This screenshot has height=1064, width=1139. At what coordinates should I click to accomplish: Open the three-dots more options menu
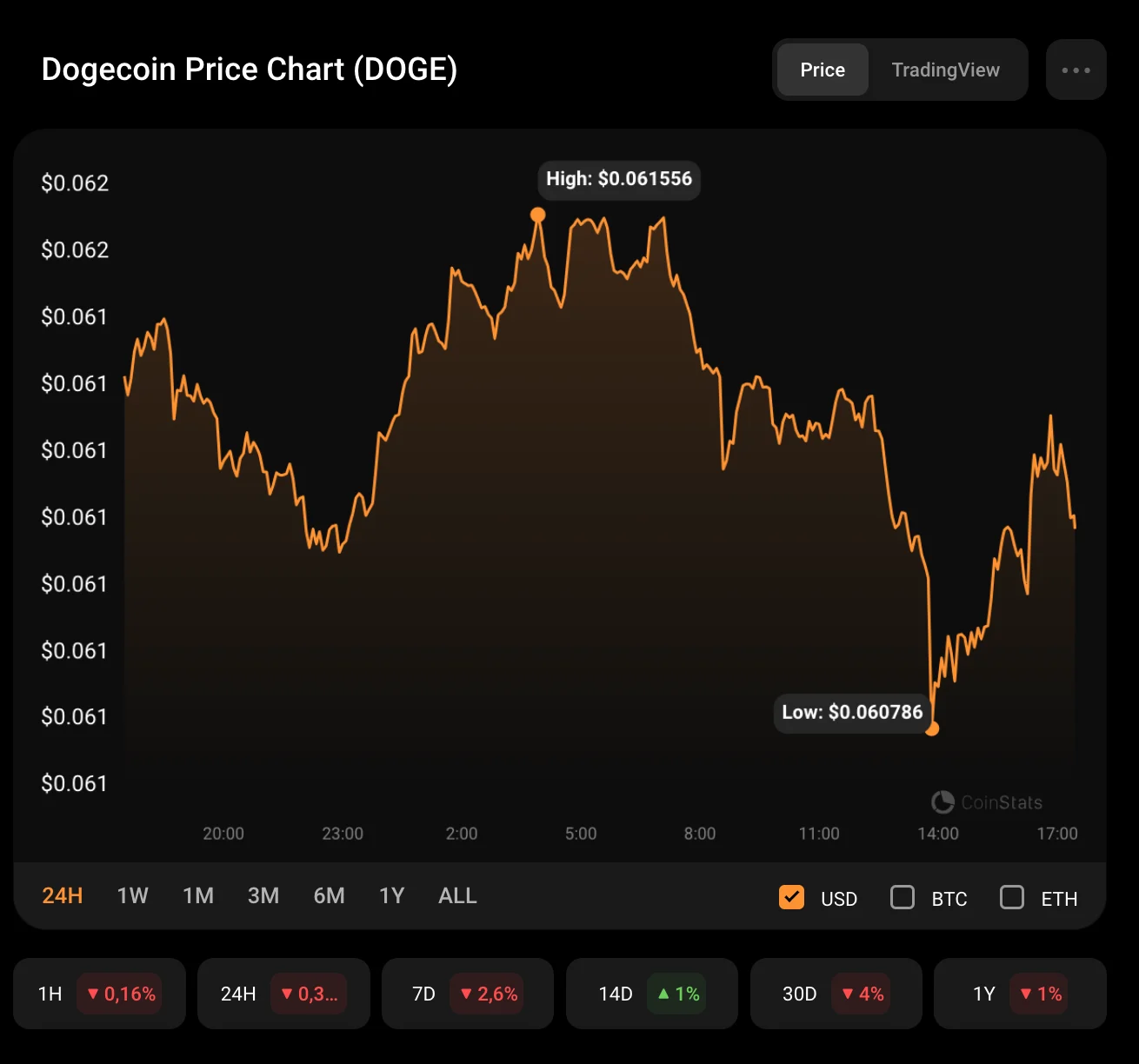(1076, 70)
